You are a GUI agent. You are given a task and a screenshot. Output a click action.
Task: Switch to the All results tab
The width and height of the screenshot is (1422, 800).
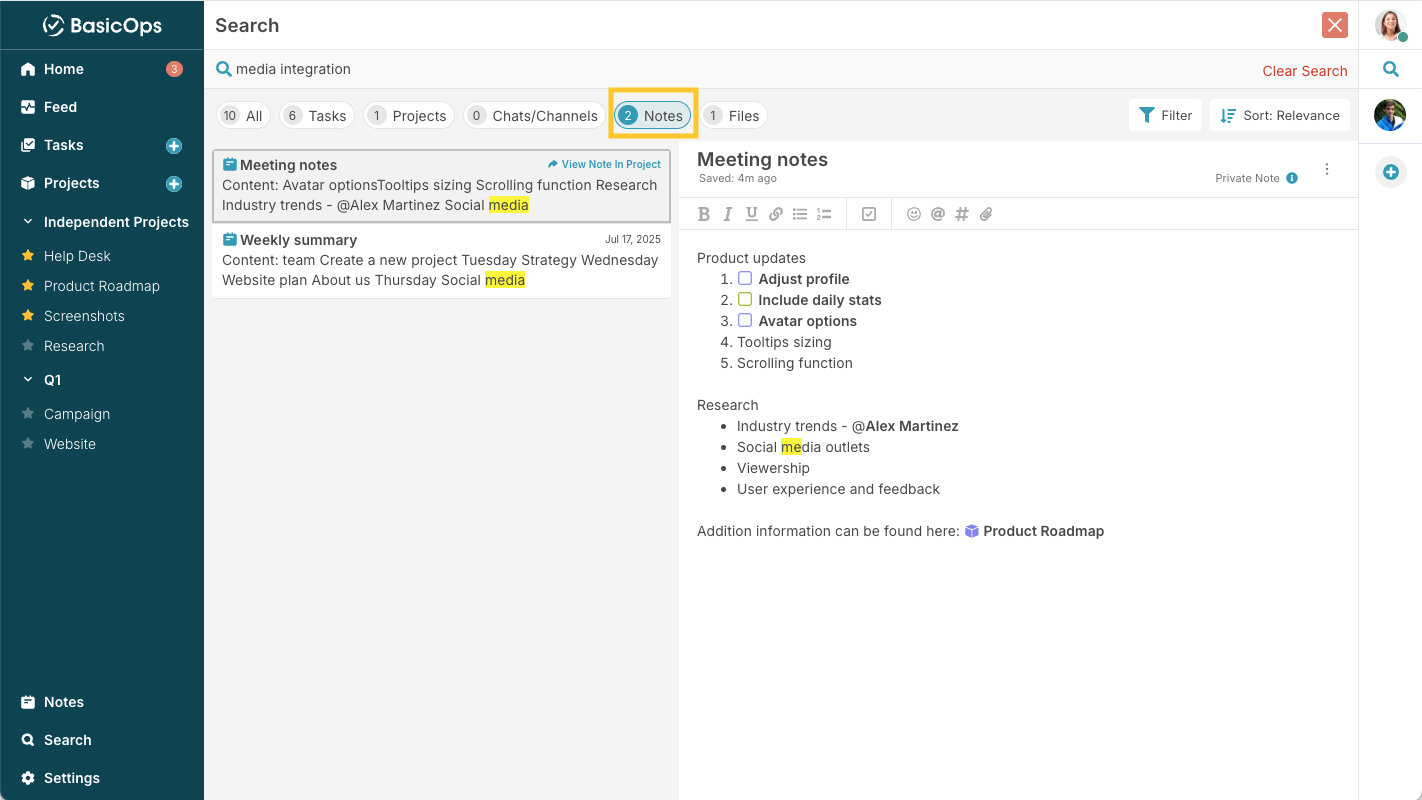[x=243, y=116]
